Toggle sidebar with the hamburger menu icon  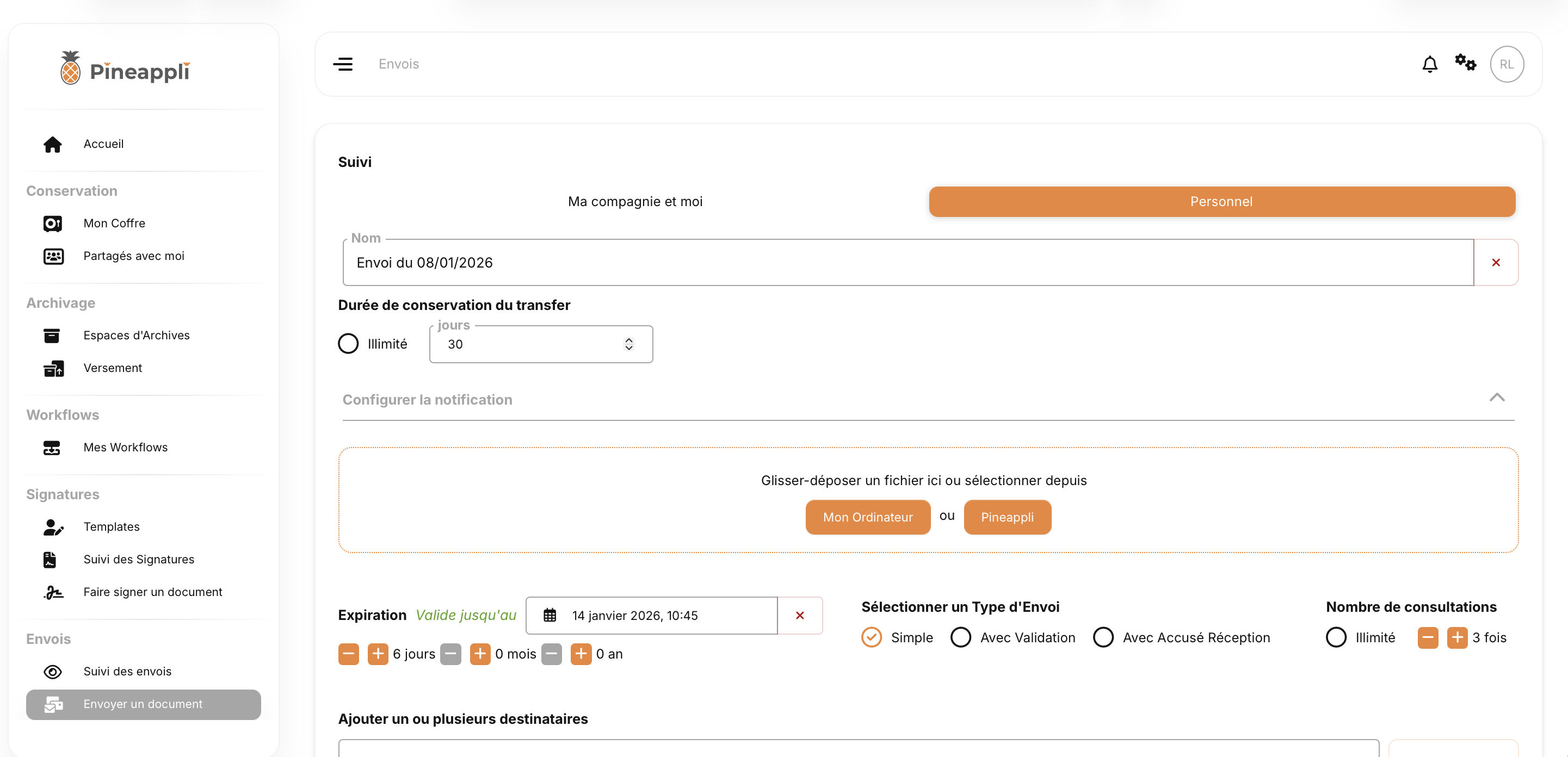click(x=343, y=64)
